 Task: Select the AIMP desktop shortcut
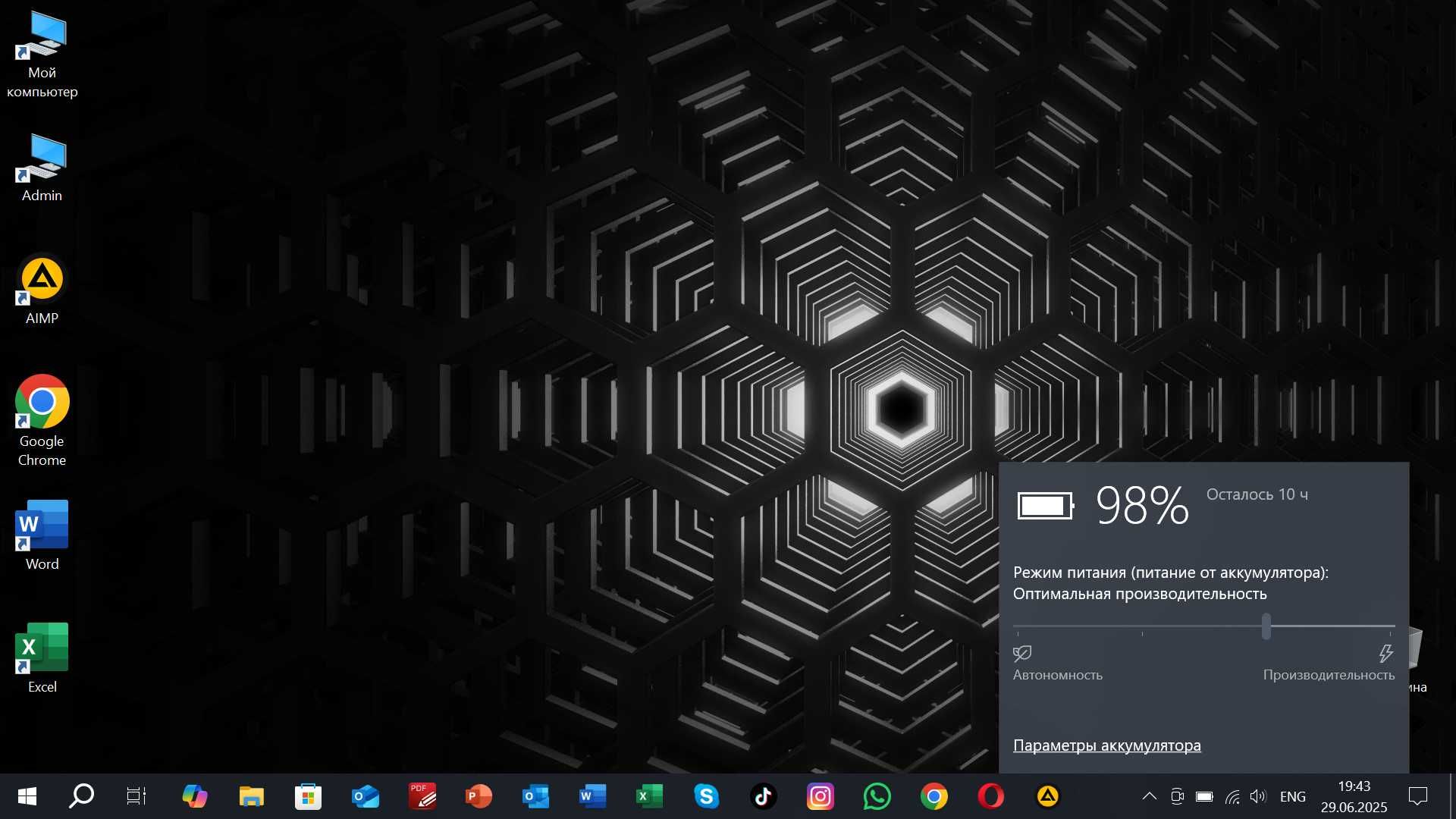pos(42,290)
